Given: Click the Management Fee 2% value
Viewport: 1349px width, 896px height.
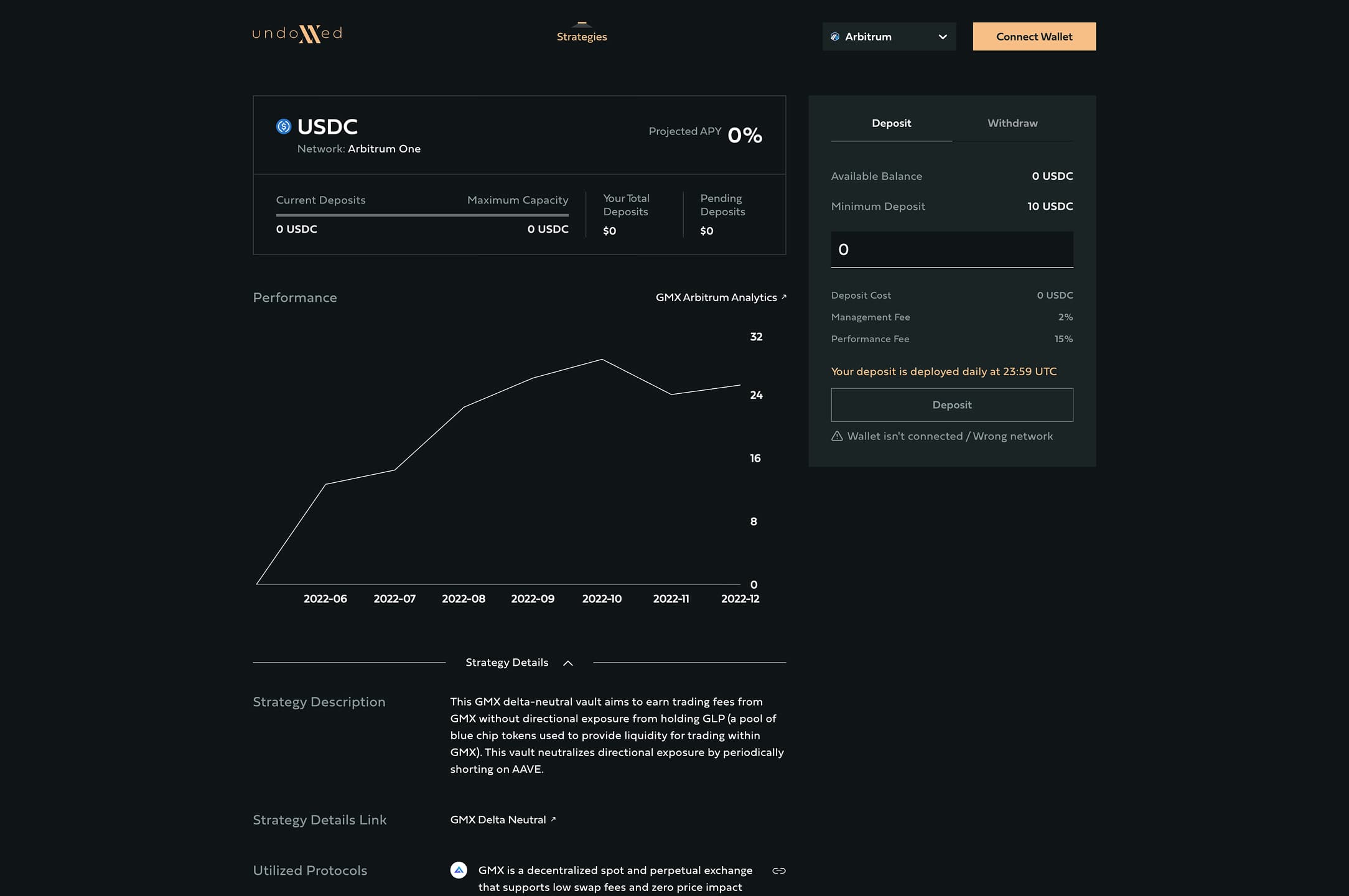Looking at the screenshot, I should pos(1065,317).
